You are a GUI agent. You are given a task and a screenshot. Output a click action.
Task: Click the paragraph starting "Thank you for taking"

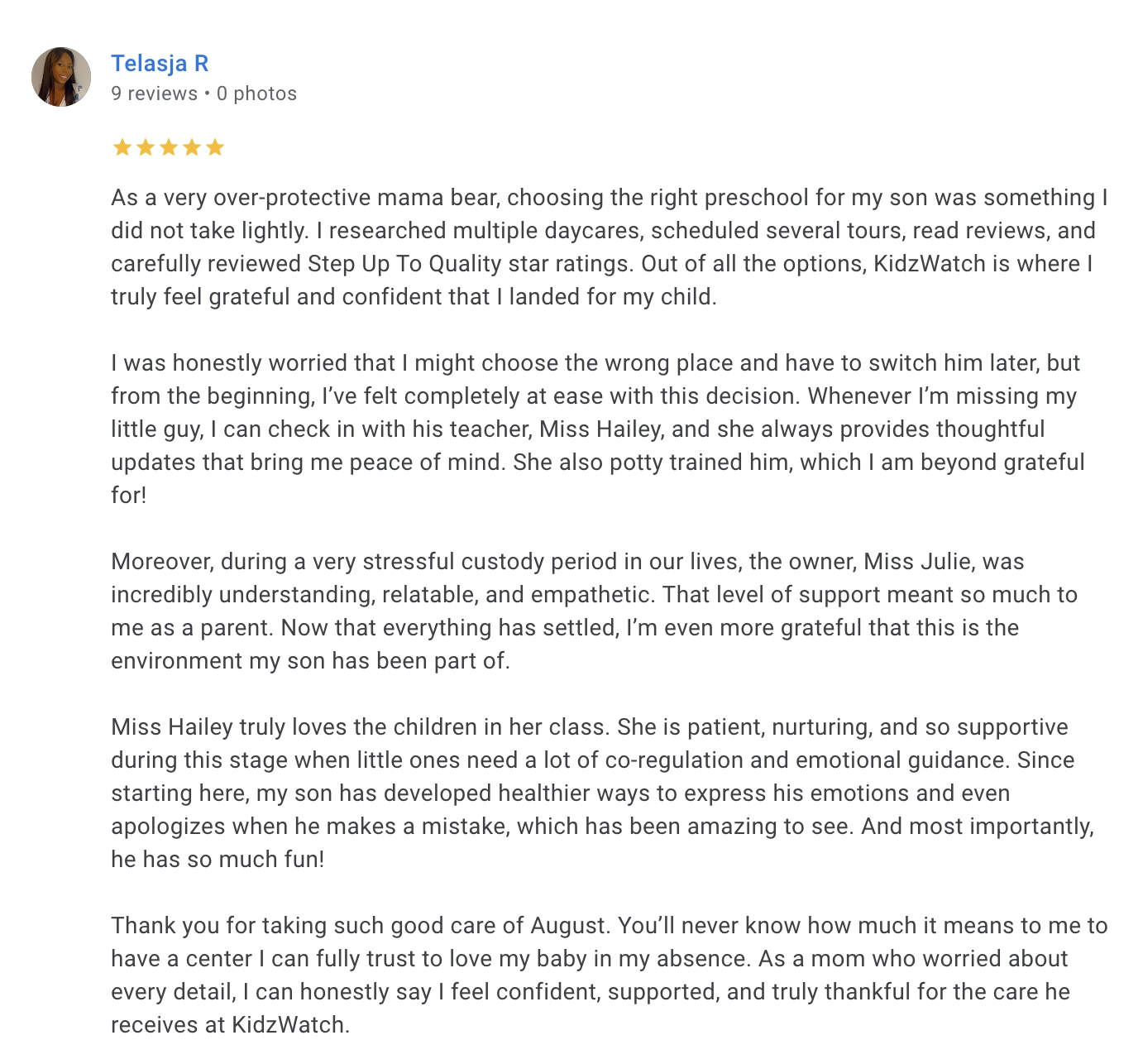(609, 975)
